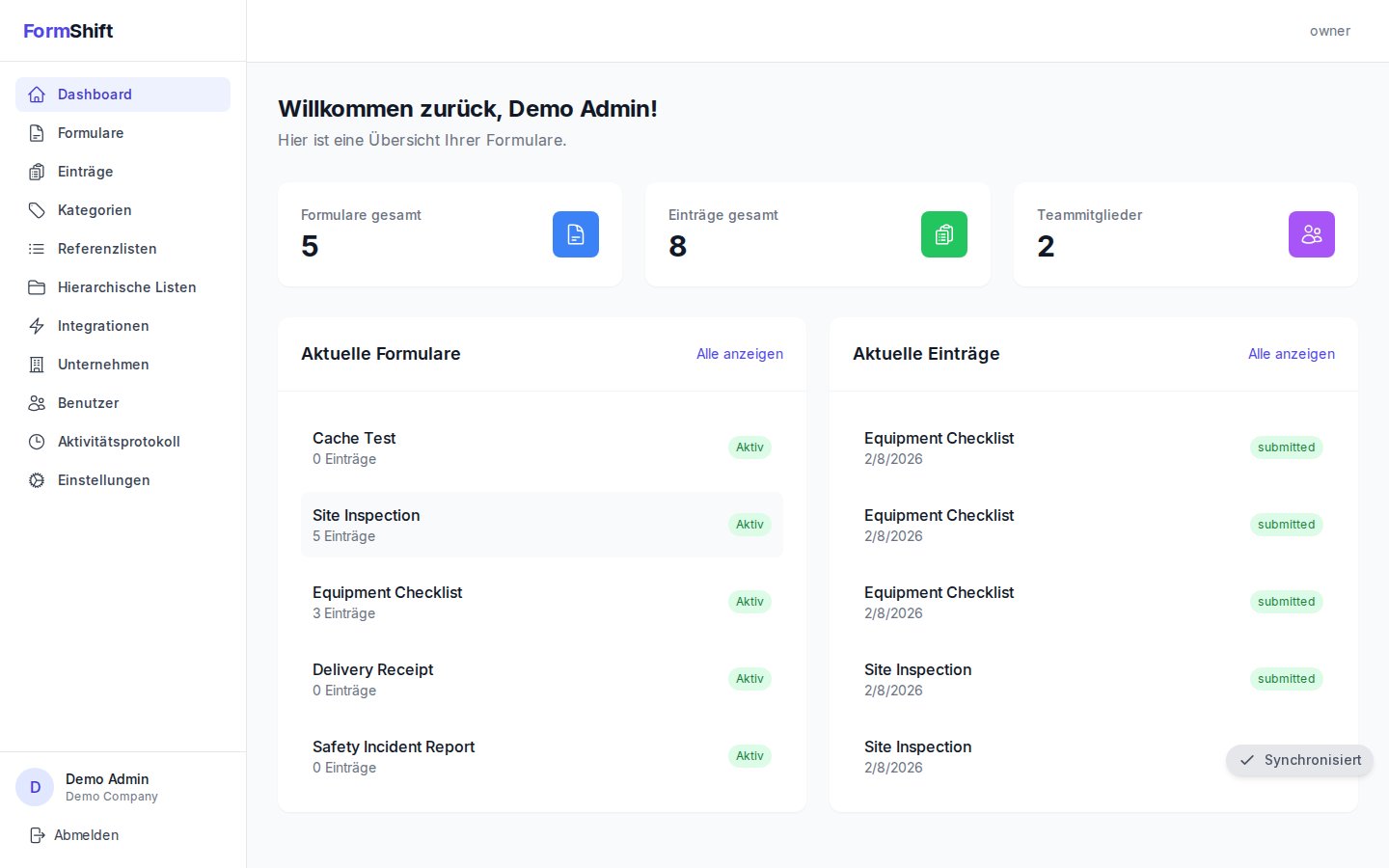
Task: Open Einstellungen using the gear icon
Action: pyautogui.click(x=37, y=479)
